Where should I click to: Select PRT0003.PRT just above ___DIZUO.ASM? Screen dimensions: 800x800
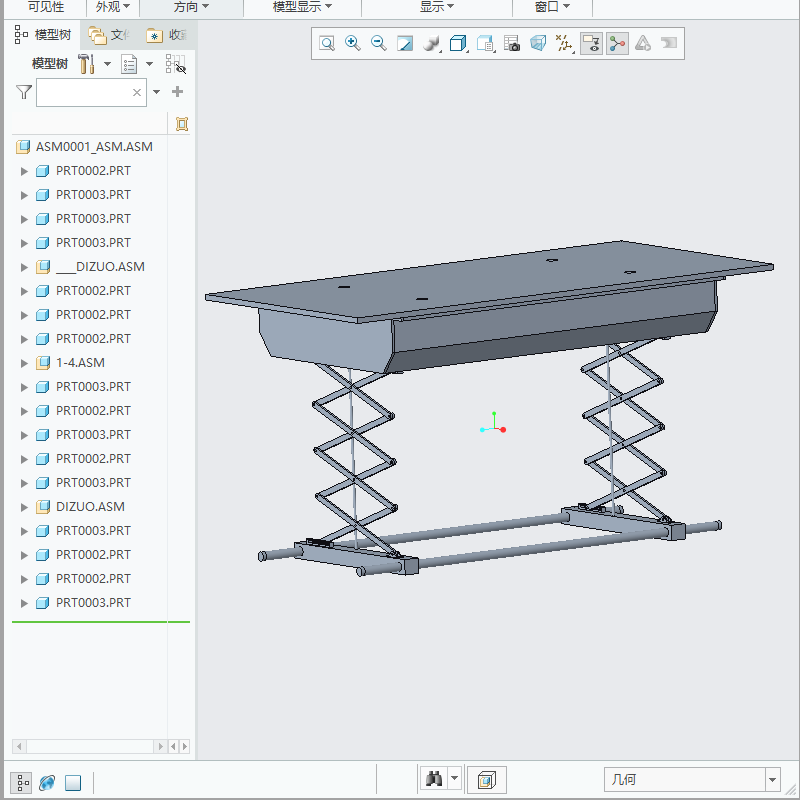pos(93,243)
